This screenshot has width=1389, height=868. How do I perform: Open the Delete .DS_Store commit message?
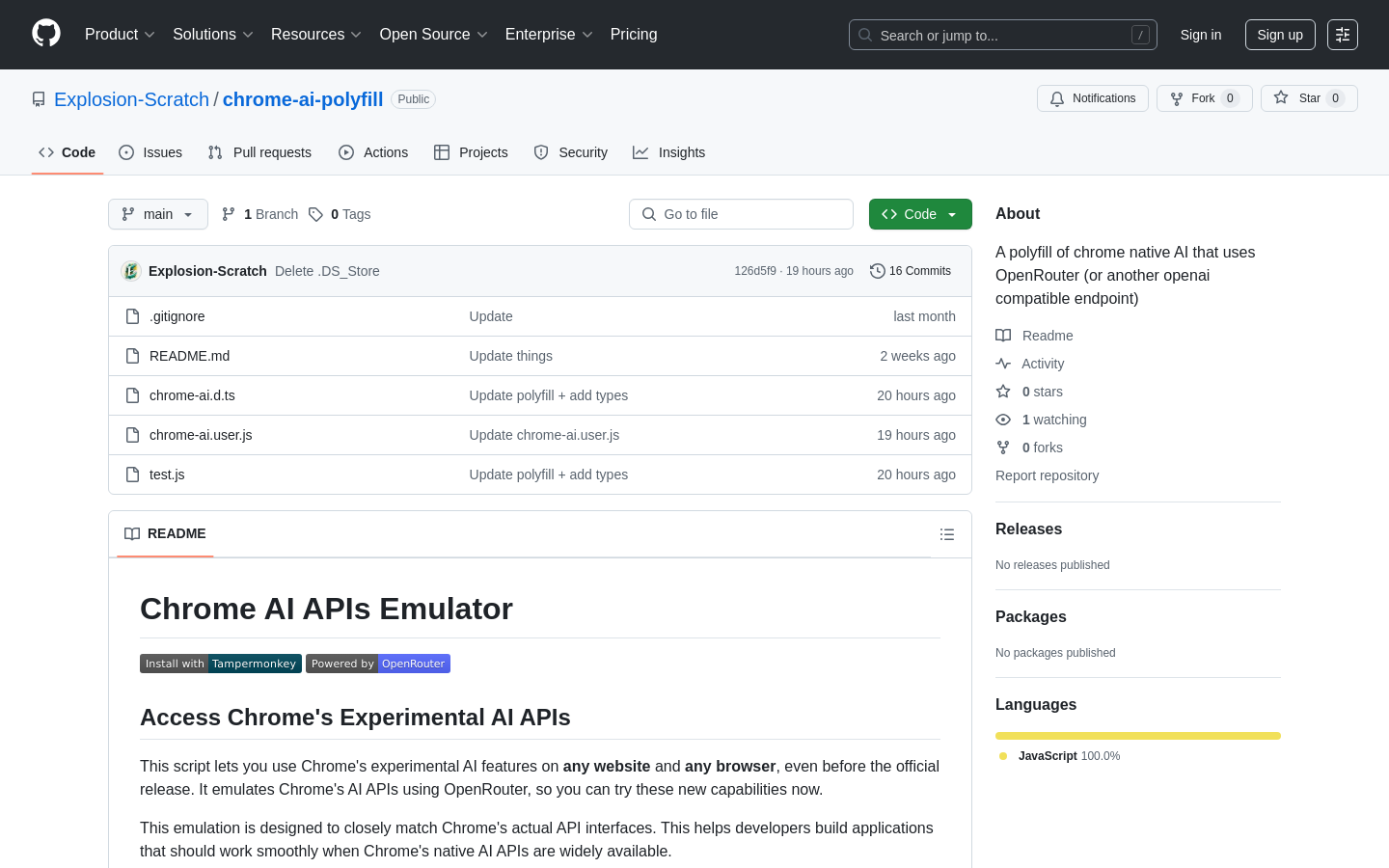(x=327, y=271)
